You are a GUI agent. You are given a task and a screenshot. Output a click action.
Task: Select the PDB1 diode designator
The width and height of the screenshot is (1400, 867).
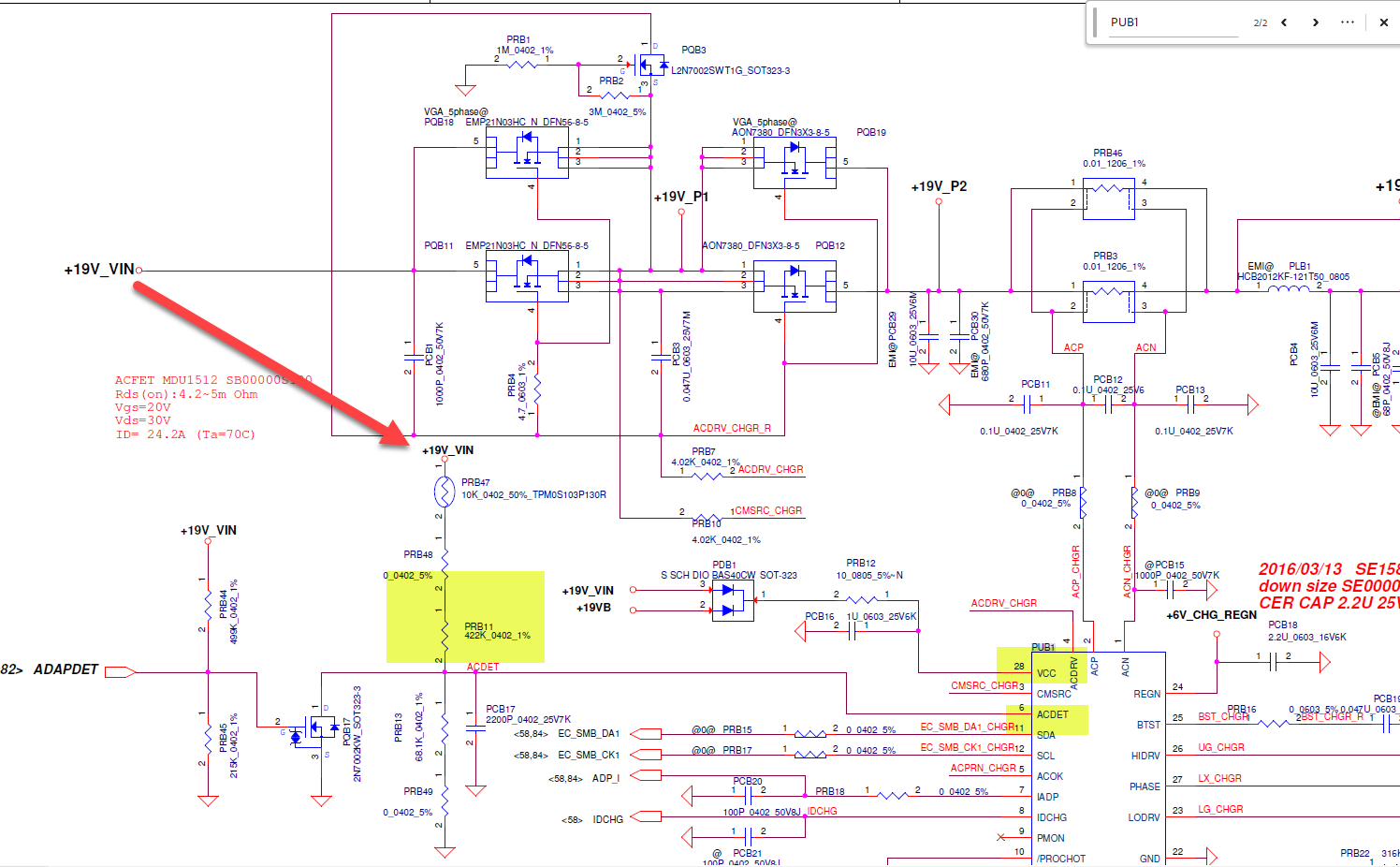coord(723,565)
